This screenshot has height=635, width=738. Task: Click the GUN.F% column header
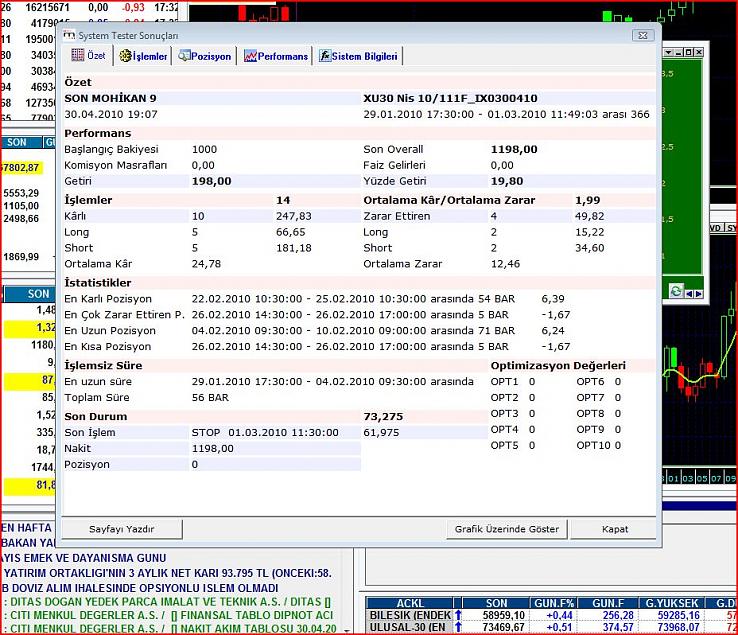(x=554, y=603)
